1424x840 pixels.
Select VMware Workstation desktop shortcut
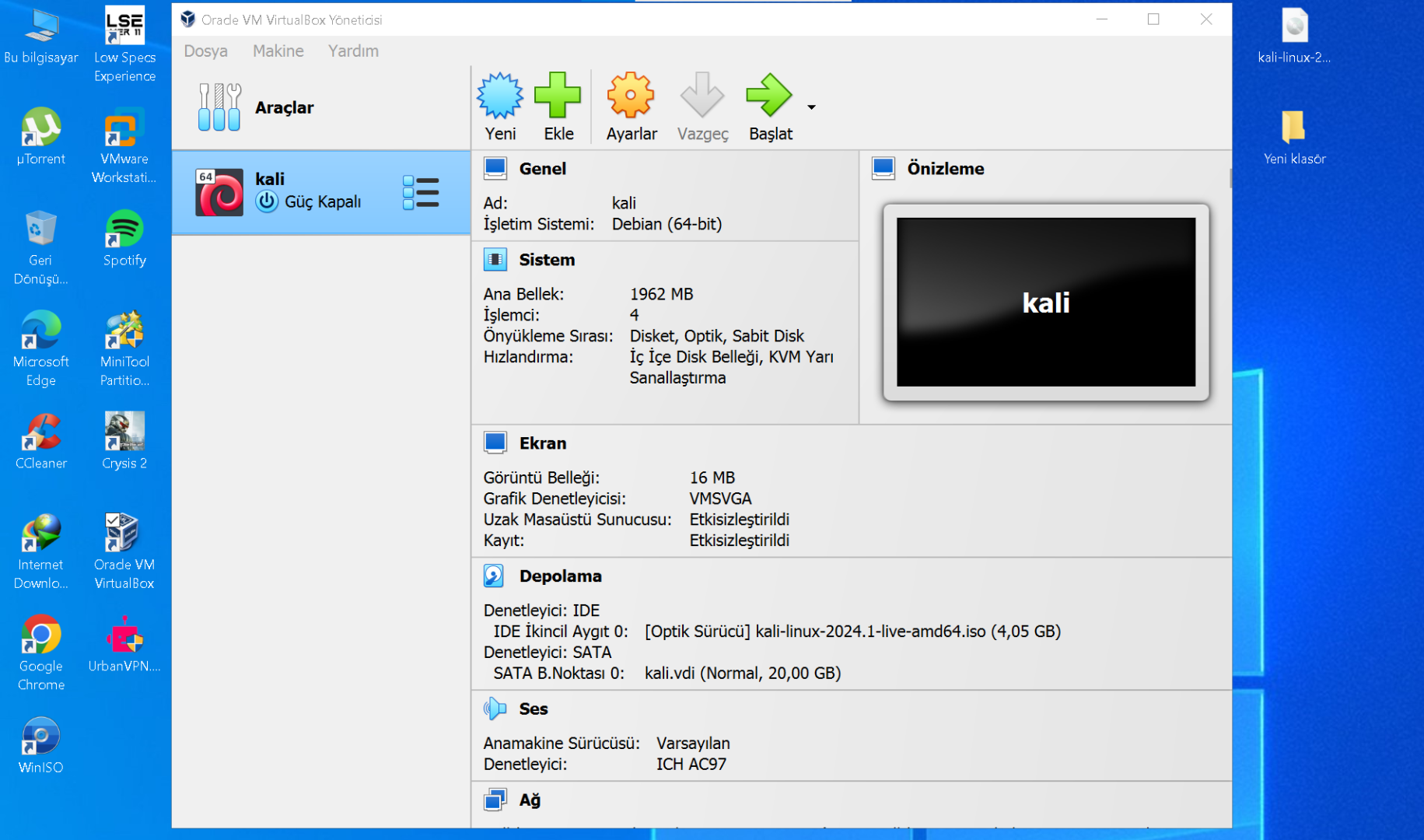[x=124, y=146]
